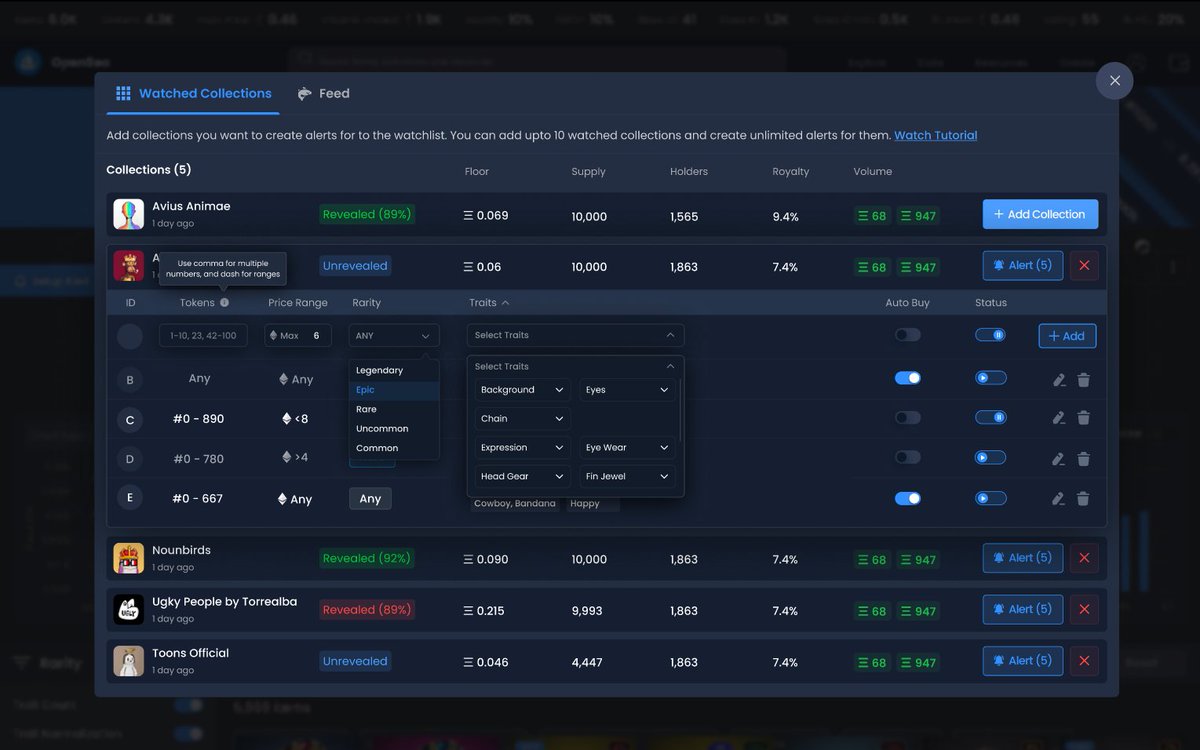Open the Watch Tutorial link
Screen dimensions: 1200x750
pos(935,135)
